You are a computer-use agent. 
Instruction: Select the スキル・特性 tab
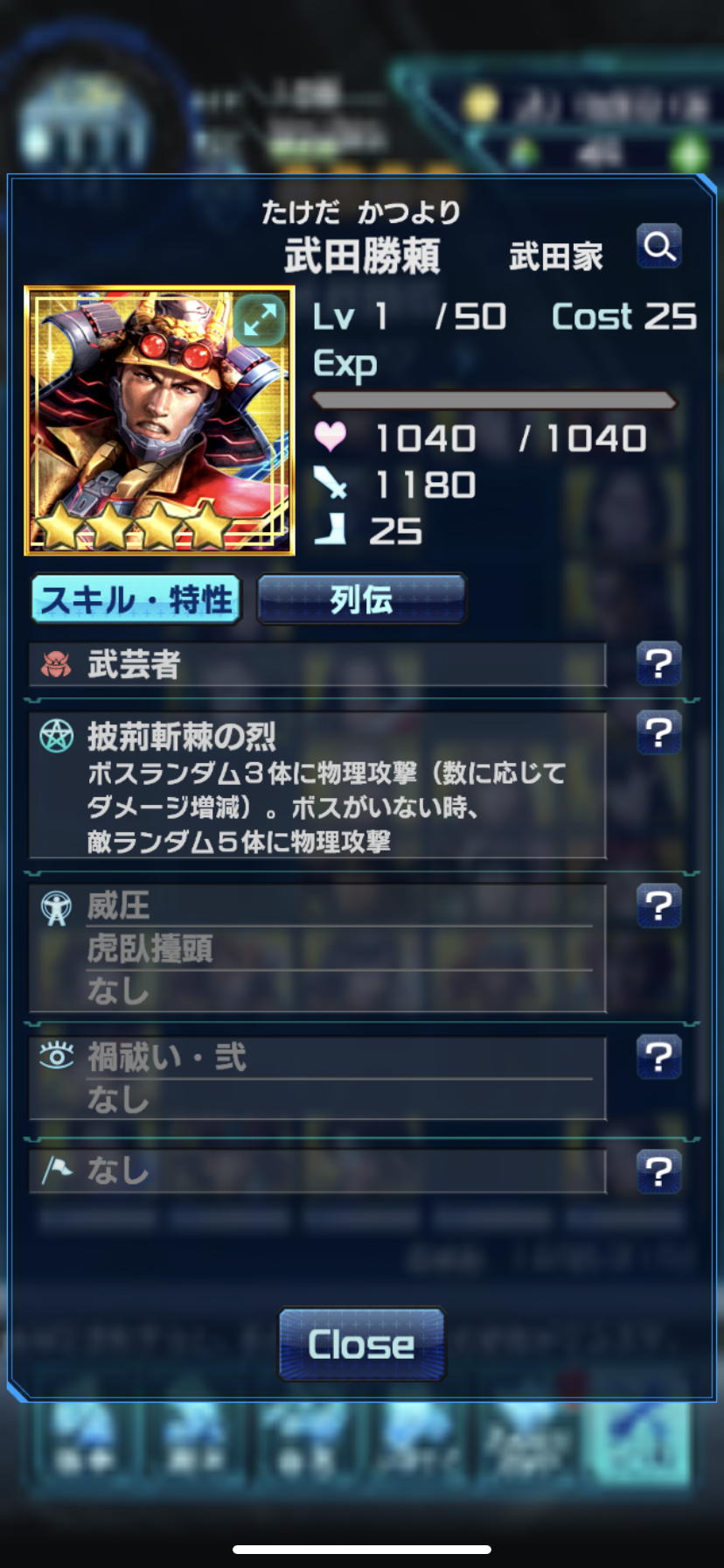point(136,599)
